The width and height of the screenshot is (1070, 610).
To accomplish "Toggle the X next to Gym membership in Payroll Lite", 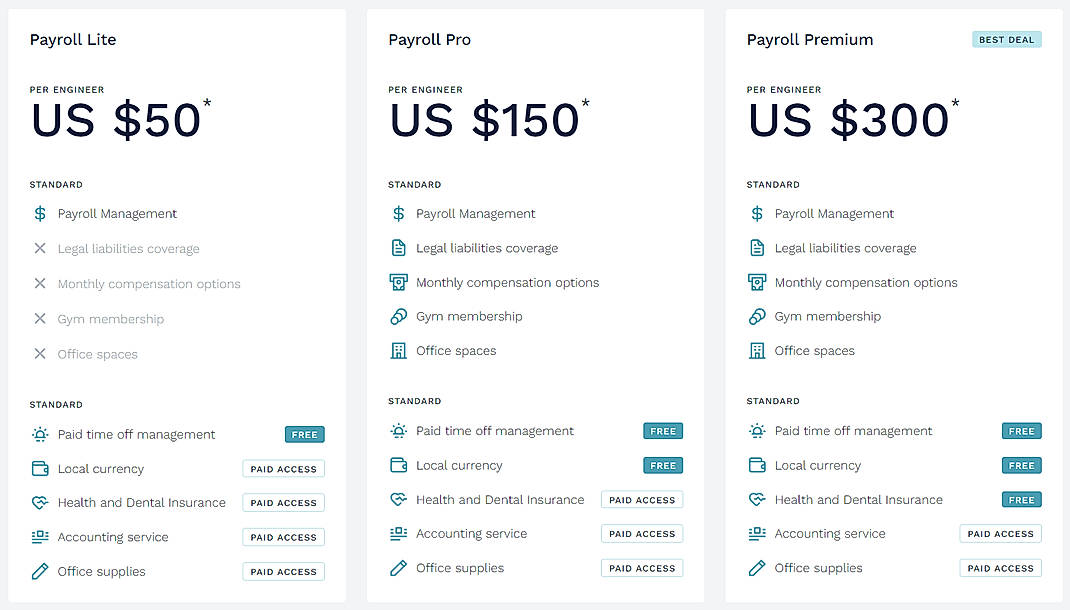I will pyautogui.click(x=40, y=318).
